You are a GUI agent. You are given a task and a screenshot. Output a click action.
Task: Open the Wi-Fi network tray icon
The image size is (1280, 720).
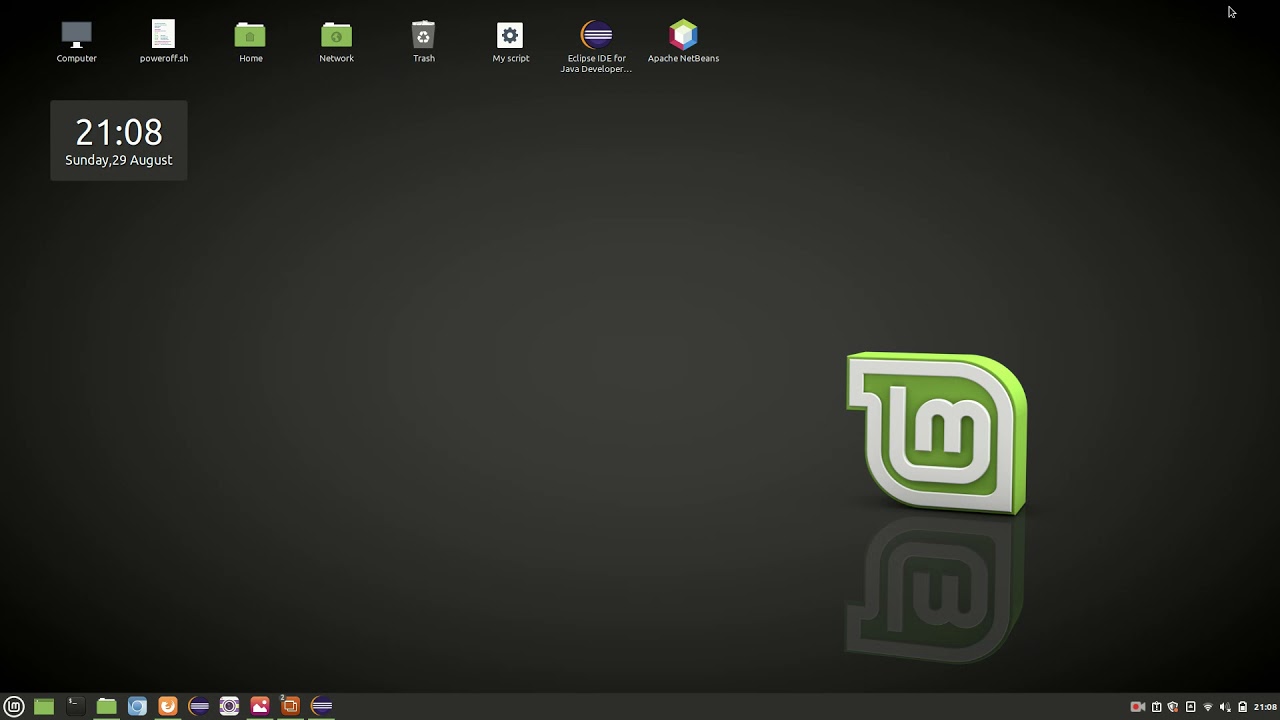point(1208,707)
